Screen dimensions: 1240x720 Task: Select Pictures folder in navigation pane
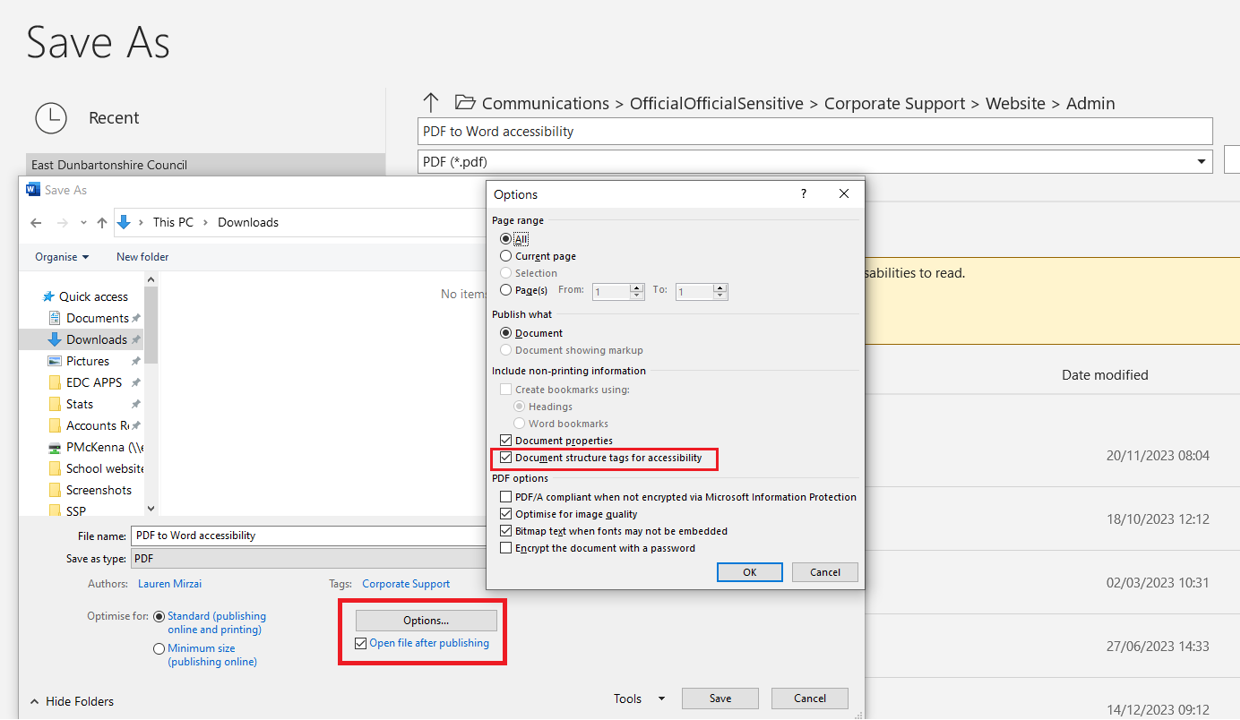pos(88,361)
